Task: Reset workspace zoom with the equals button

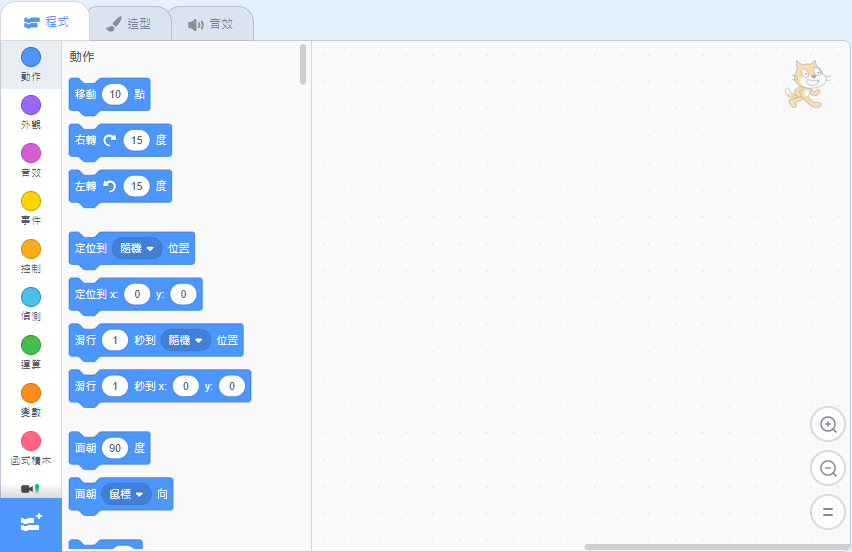Action: (x=827, y=512)
